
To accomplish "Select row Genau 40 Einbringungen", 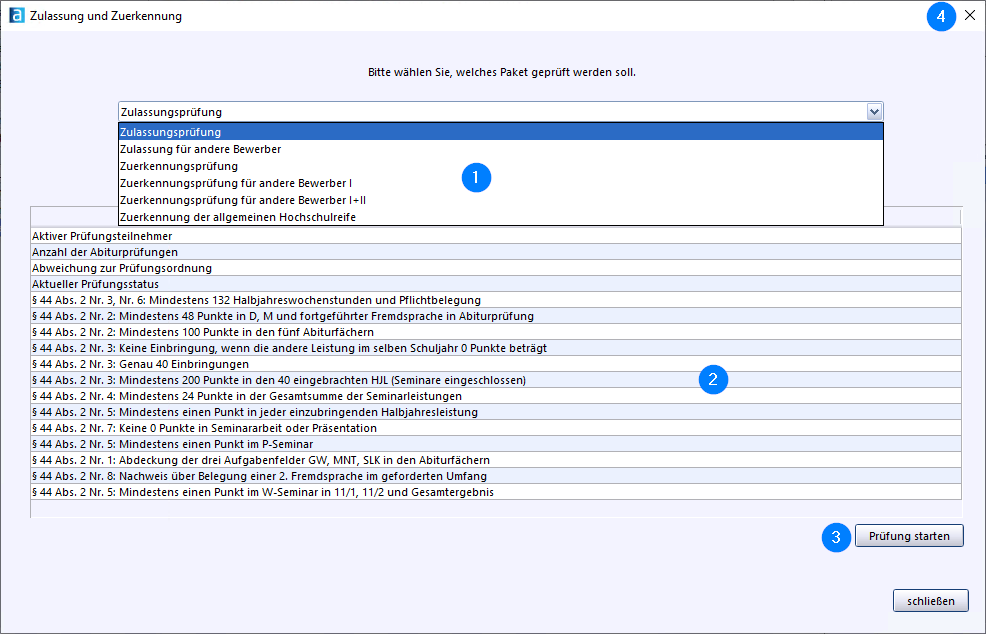I will [496, 364].
